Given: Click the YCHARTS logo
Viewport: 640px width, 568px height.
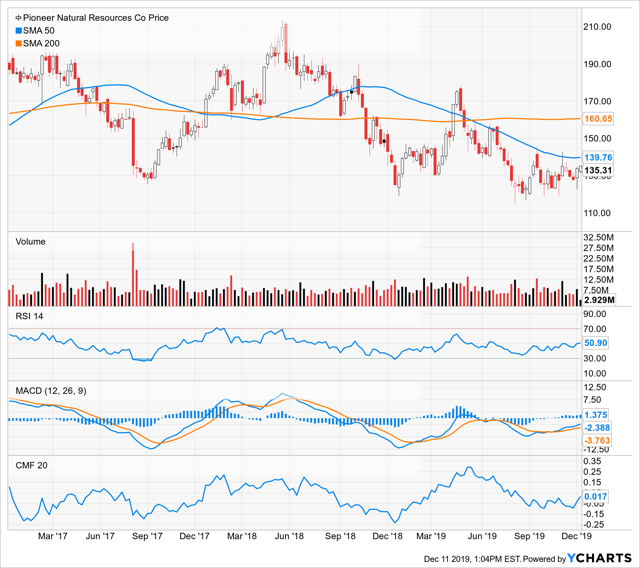Looking at the screenshot, I should point(600,558).
